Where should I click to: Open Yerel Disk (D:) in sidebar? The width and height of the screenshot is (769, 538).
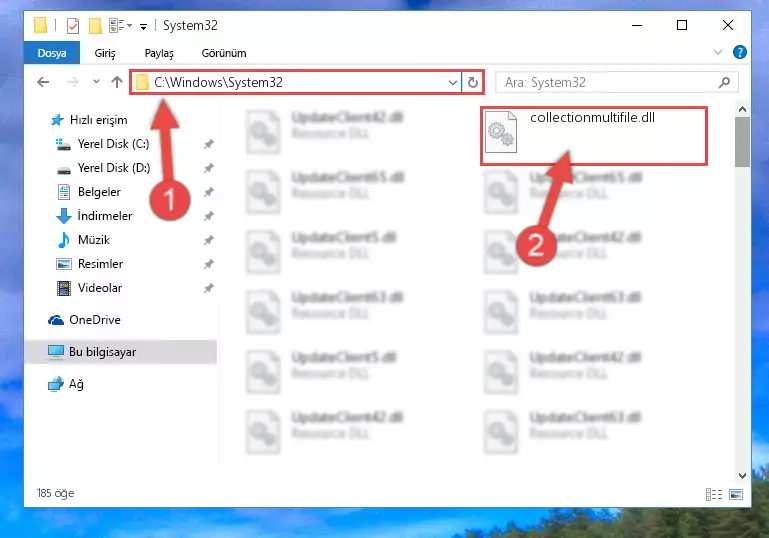point(103,168)
